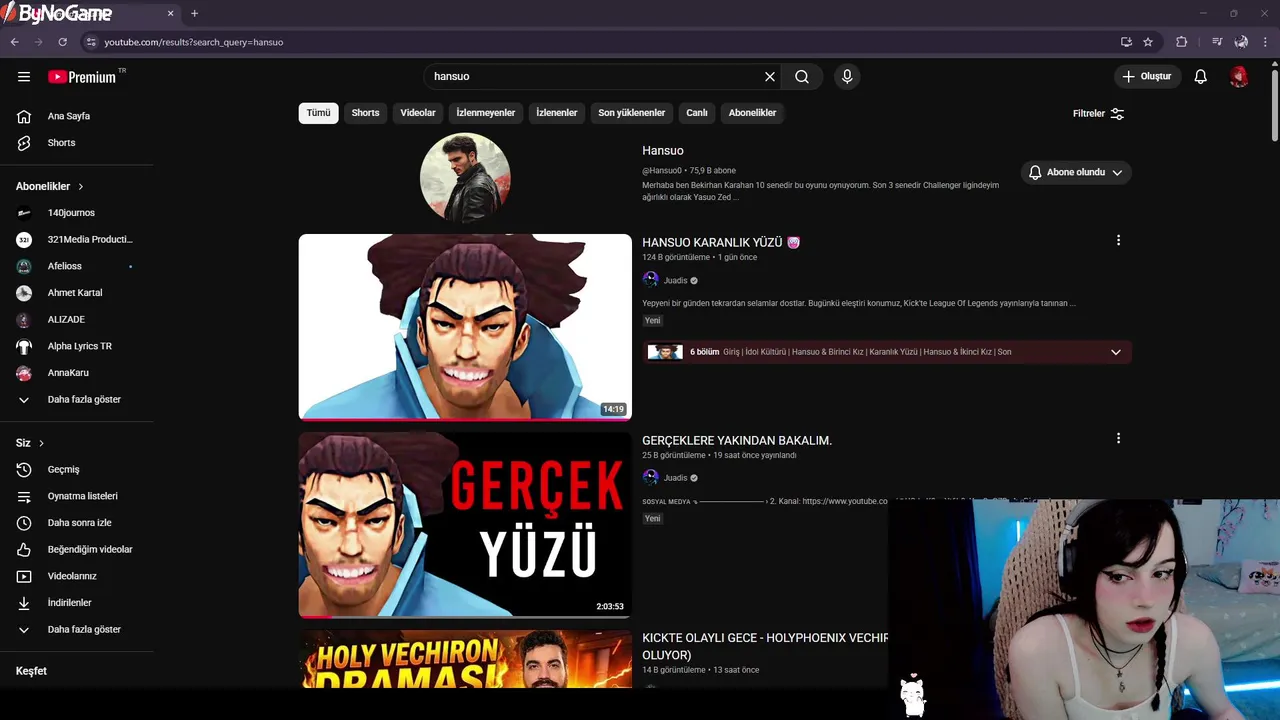Select the Abonelikler filter chip
This screenshot has width=1280, height=720.
[752, 113]
